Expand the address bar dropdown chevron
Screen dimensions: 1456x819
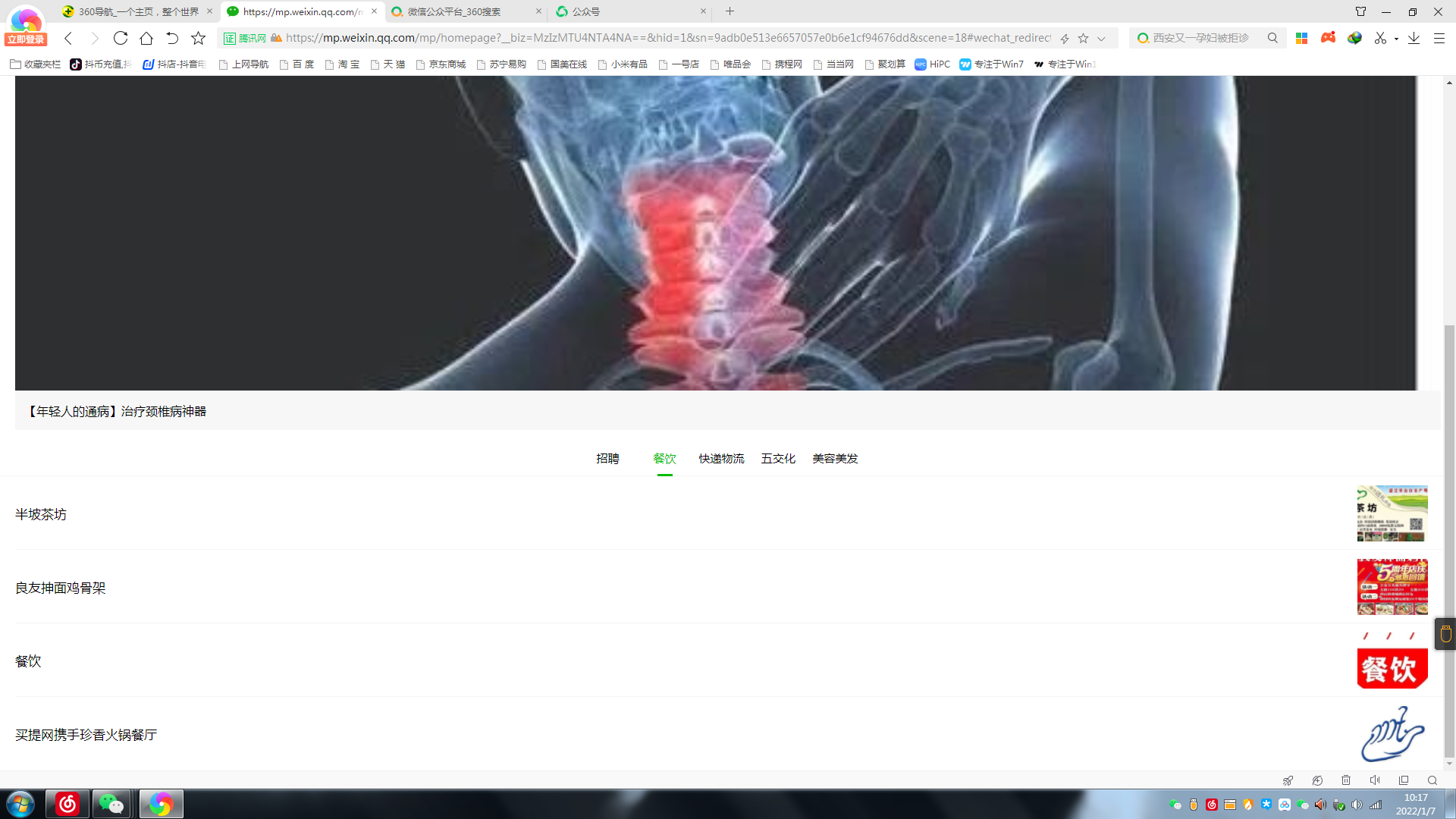coord(1102,39)
